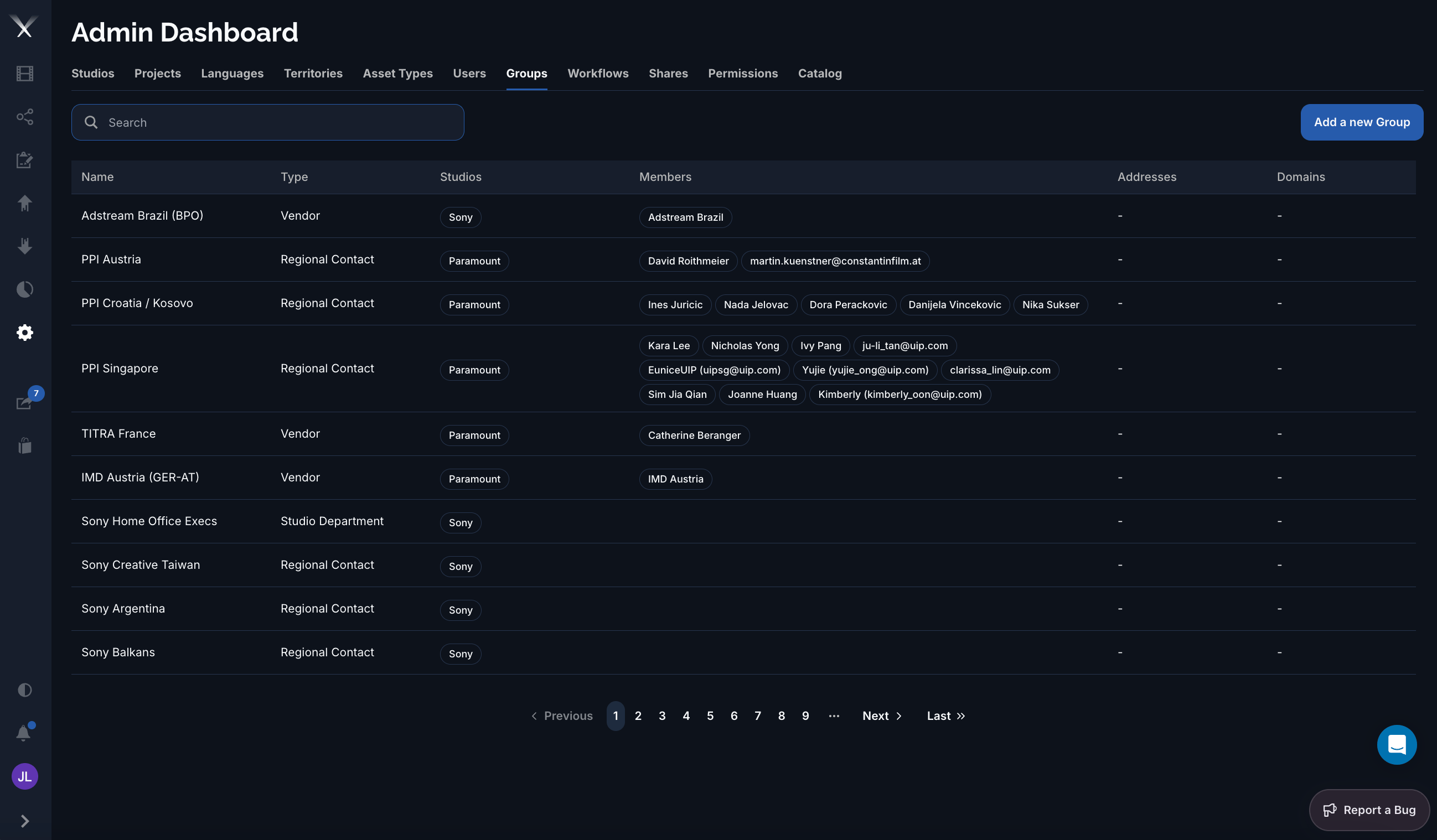Focus the Search input field

(267, 122)
